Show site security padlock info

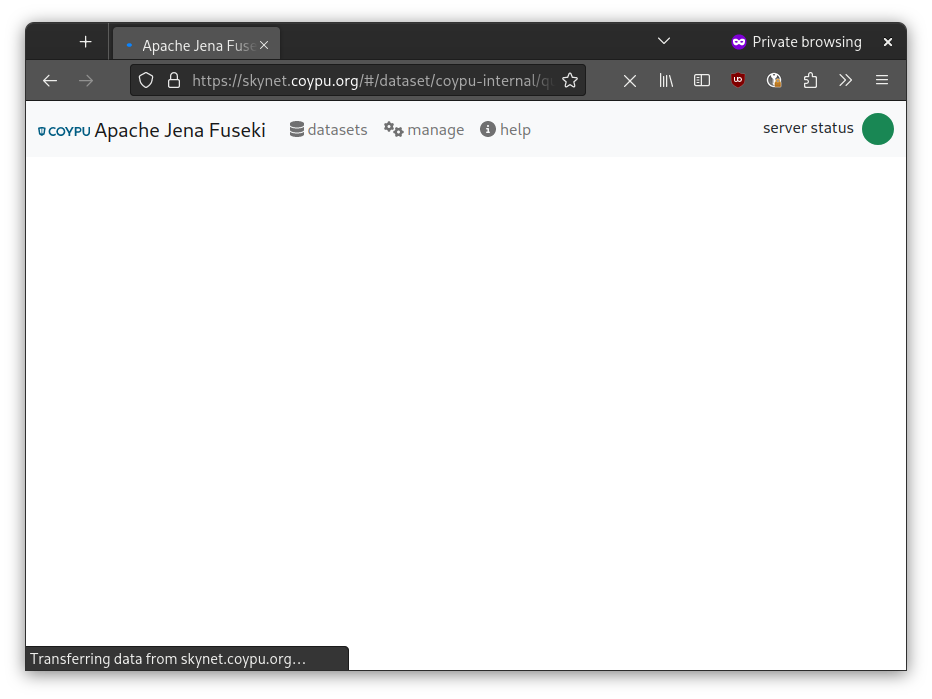[174, 80]
